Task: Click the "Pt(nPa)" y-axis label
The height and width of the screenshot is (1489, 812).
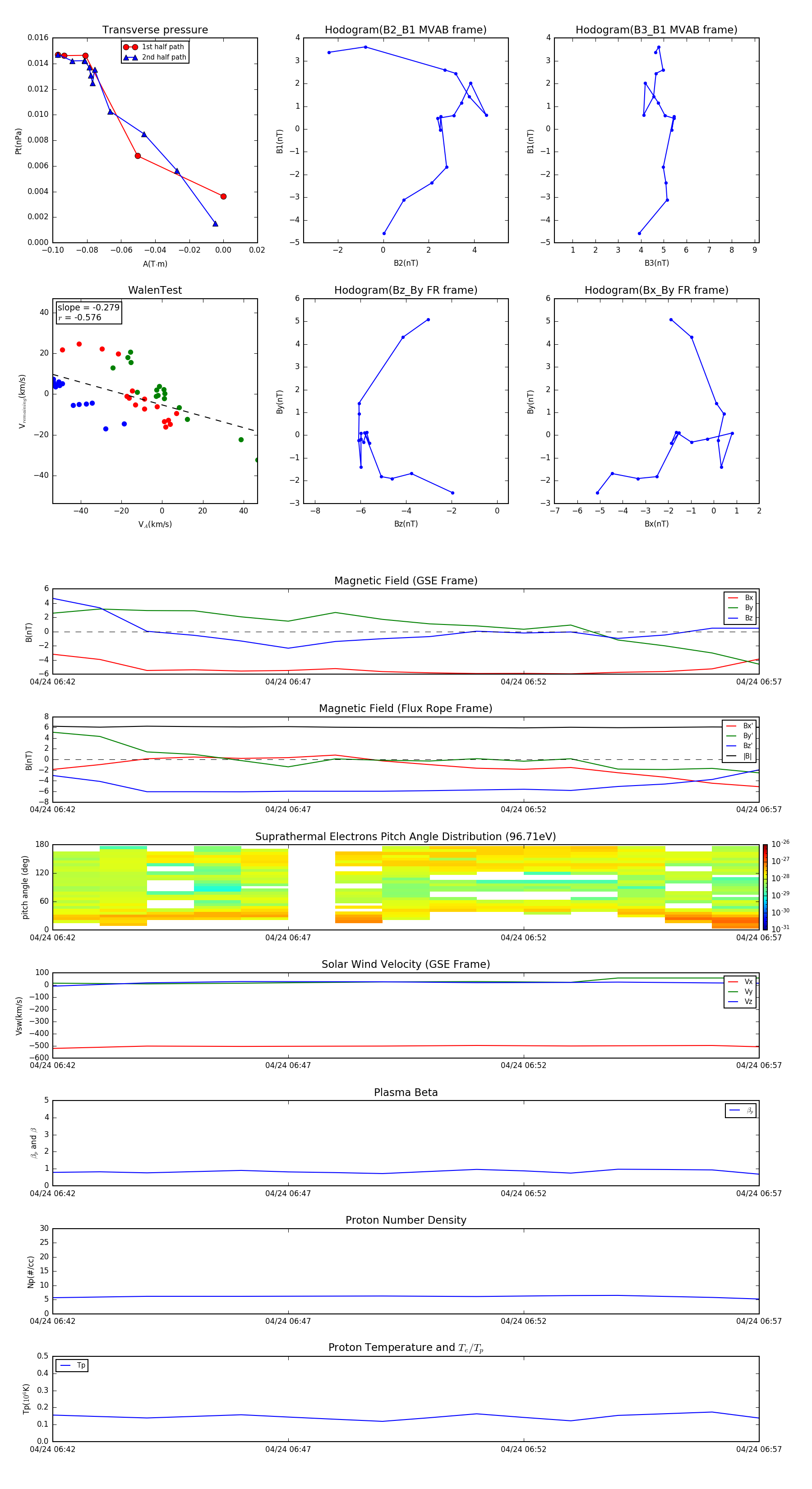Action: pos(18,140)
